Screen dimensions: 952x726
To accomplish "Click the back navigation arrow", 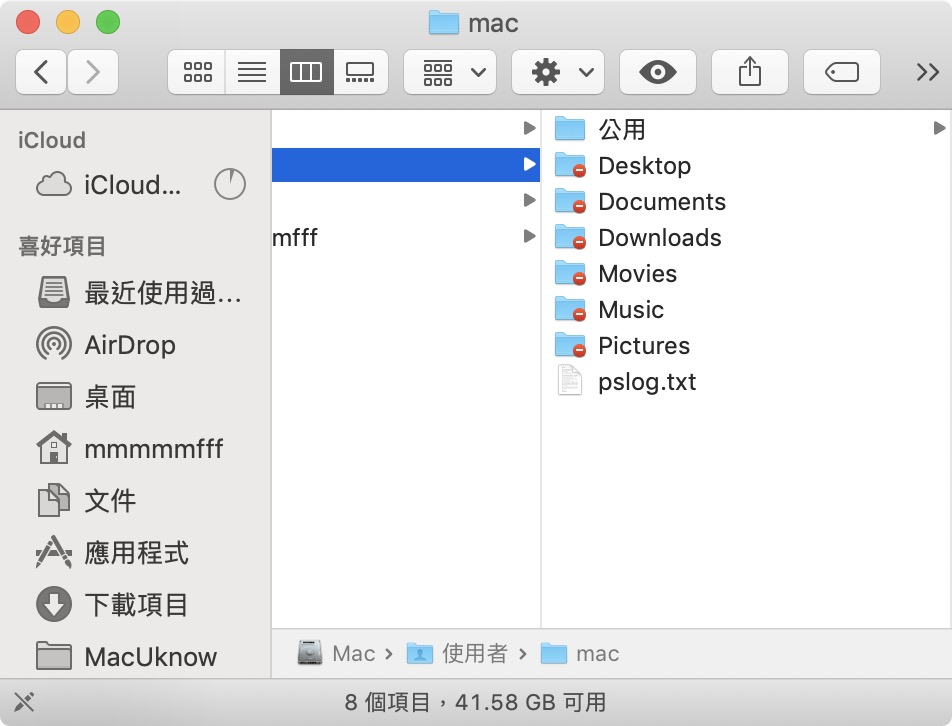I will tap(41, 72).
